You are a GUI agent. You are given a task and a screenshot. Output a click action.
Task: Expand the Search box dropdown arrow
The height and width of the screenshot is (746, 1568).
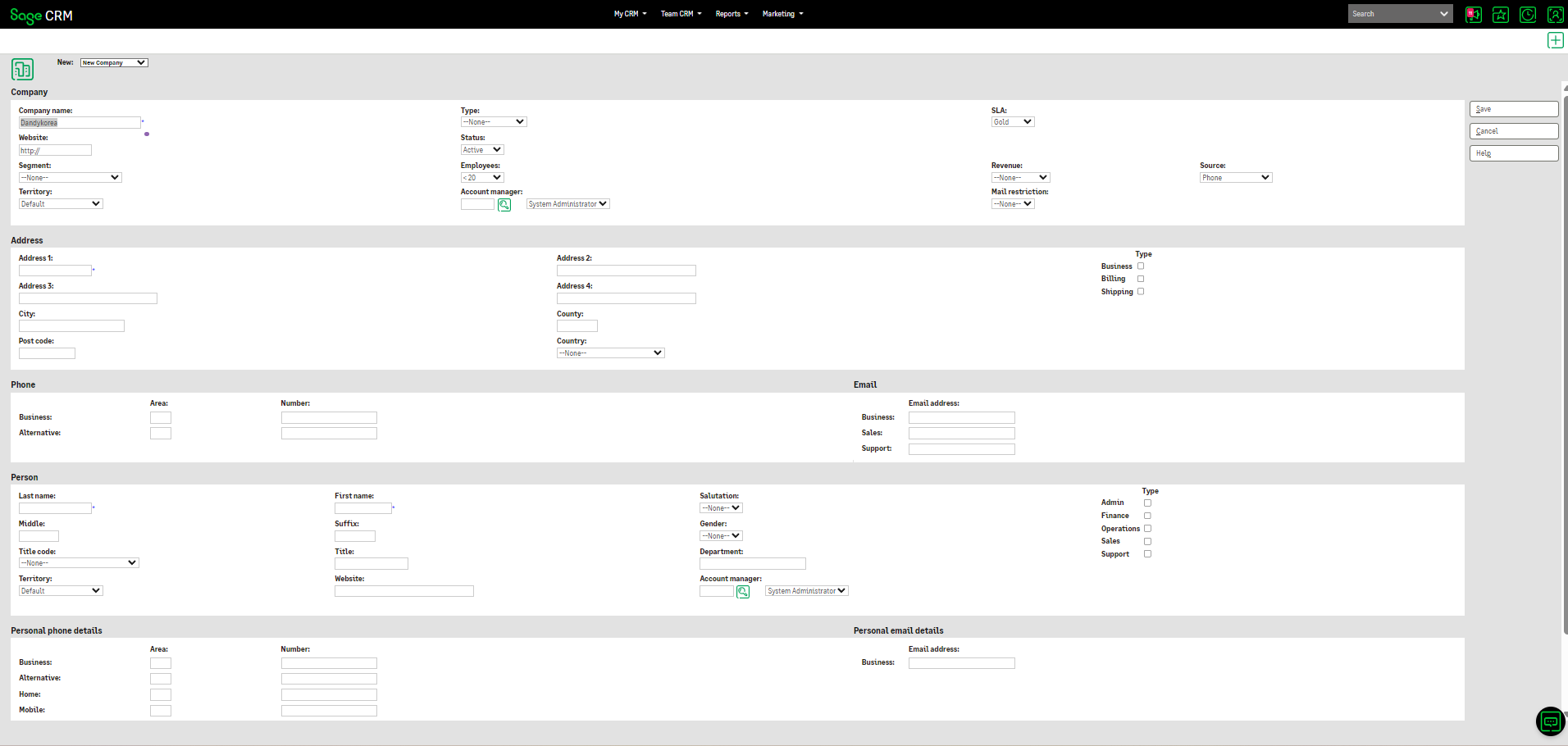coord(1444,14)
